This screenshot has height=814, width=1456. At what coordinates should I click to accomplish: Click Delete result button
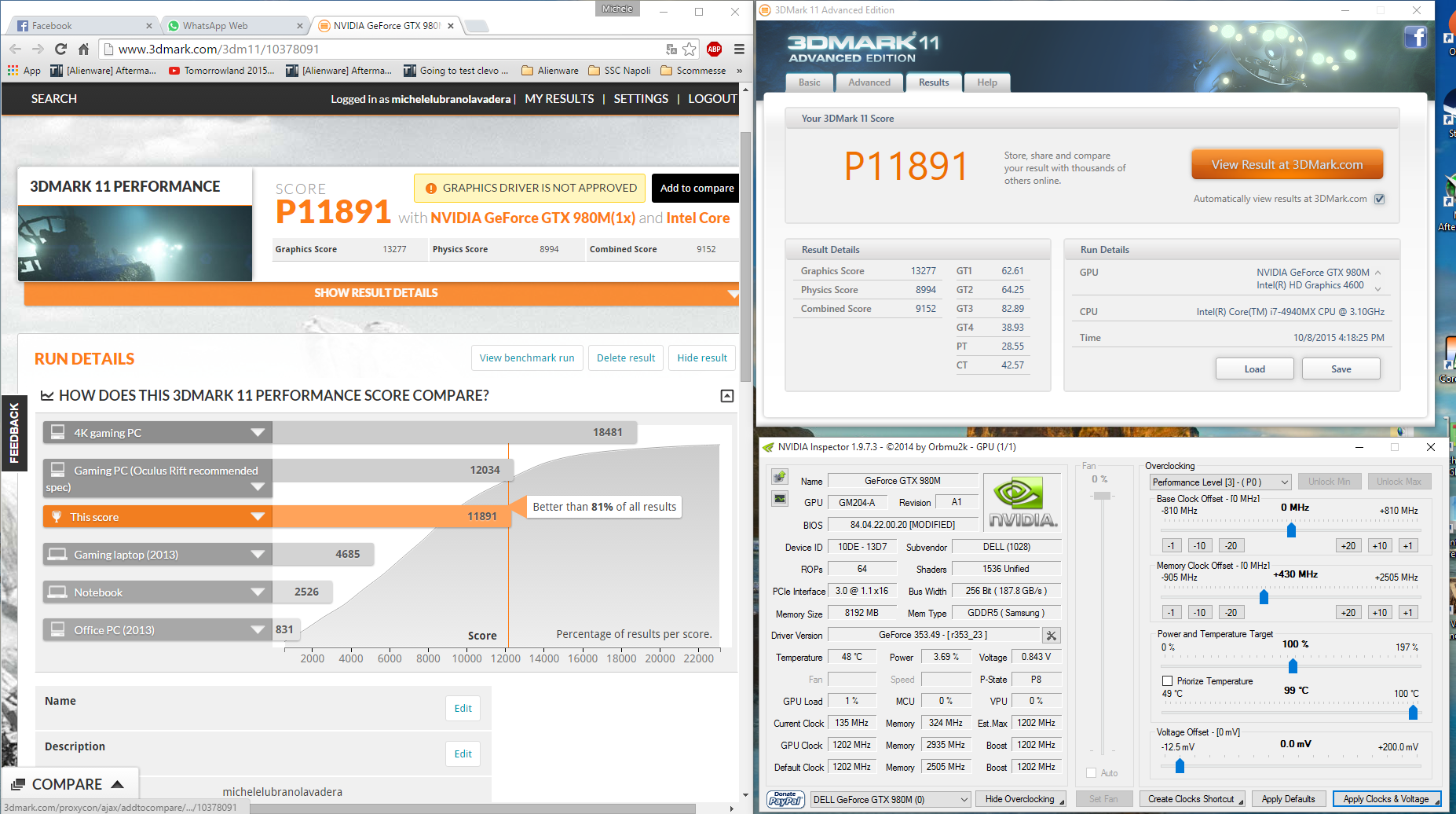[x=626, y=358]
